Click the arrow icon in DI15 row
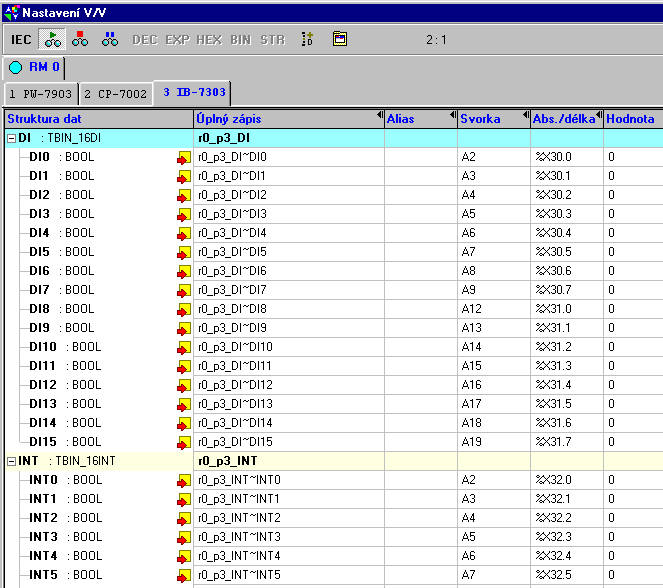Viewport: 663px width, 588px height. pyautogui.click(x=184, y=443)
